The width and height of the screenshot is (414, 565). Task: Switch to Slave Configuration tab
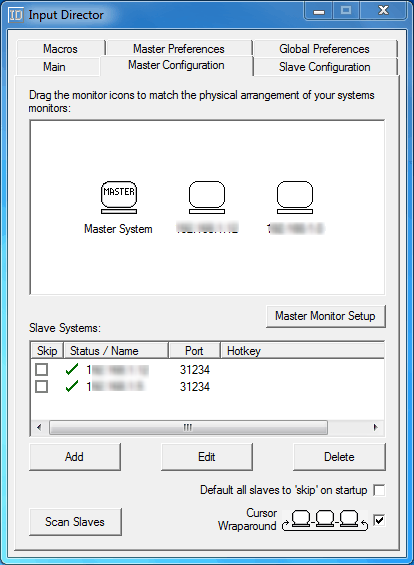325,67
